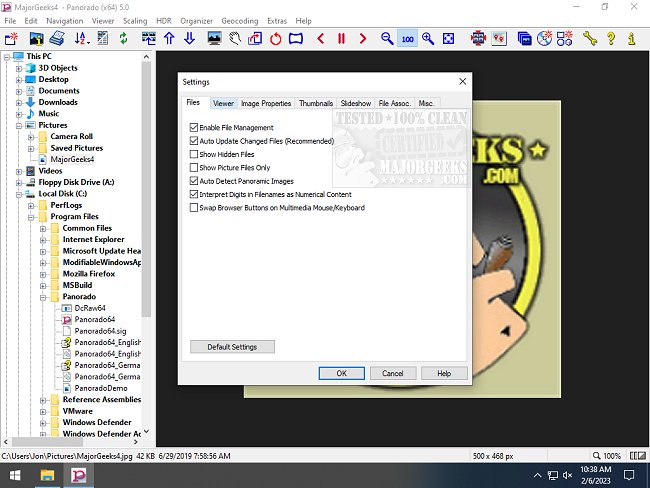The height and width of the screenshot is (488, 650).
Task: Open the Geocoding menu
Action: pyautogui.click(x=240, y=21)
